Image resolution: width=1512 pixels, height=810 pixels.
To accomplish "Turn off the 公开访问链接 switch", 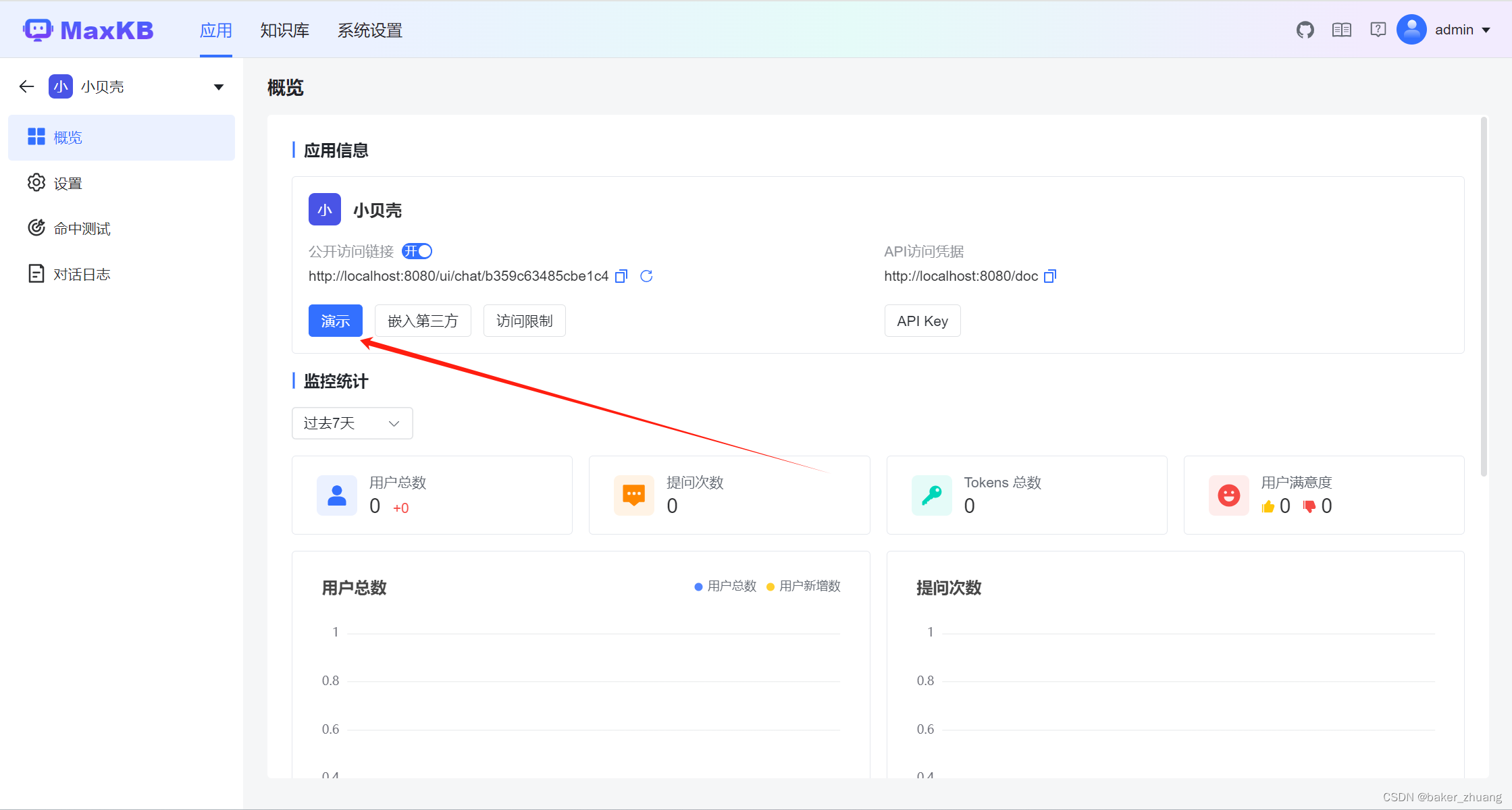I will (417, 250).
